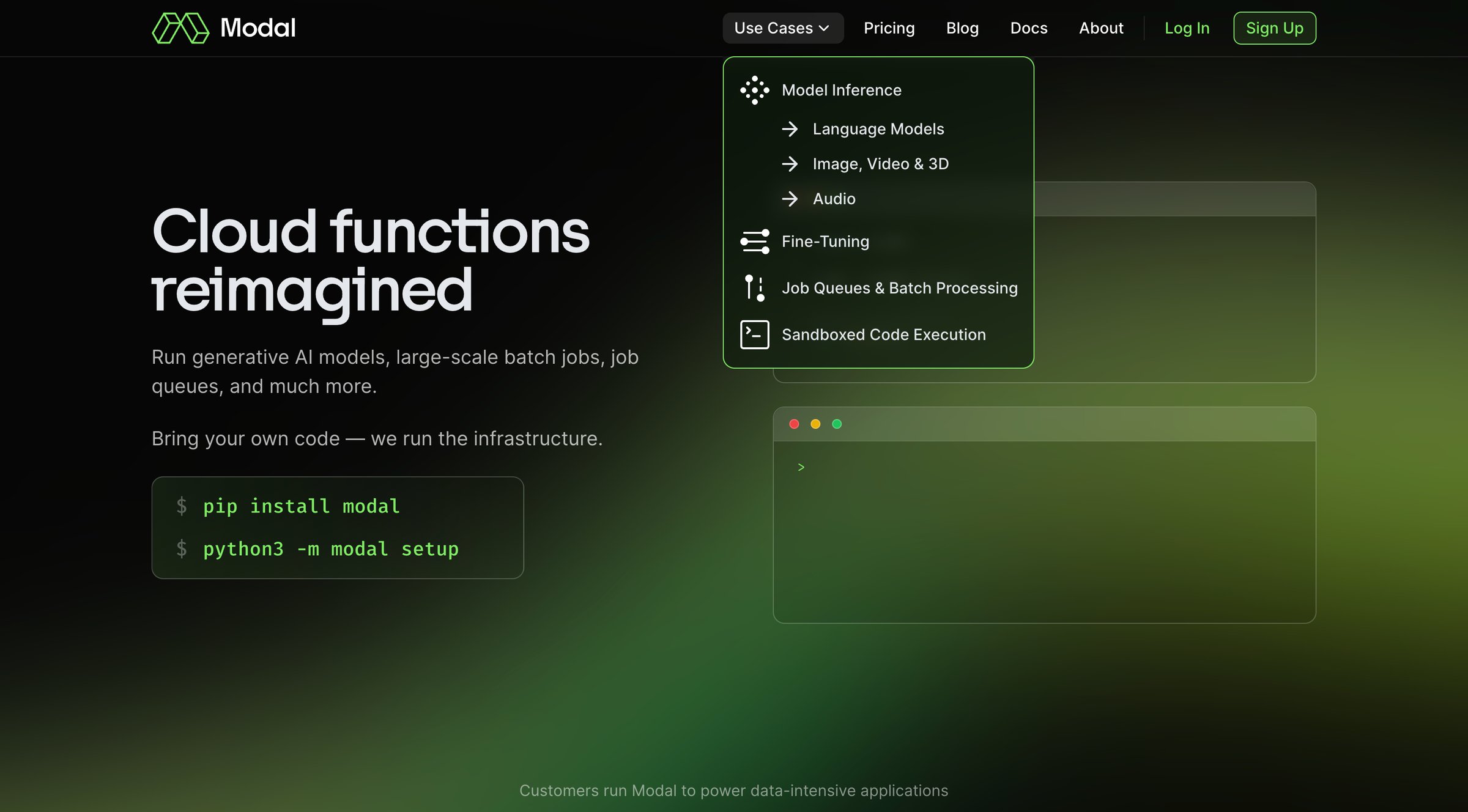Open the Fine-Tuning use case

pyautogui.click(x=825, y=242)
